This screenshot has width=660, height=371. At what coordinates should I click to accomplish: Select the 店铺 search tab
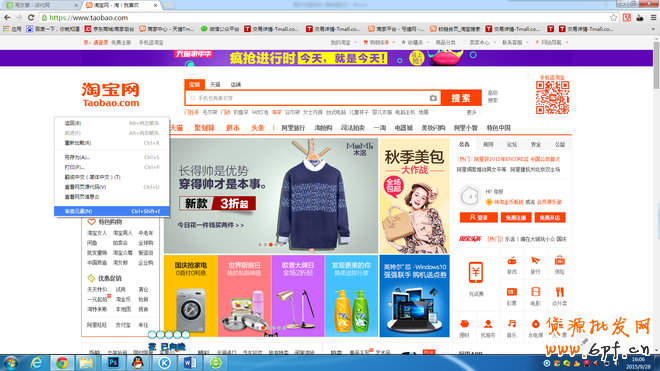pos(236,85)
